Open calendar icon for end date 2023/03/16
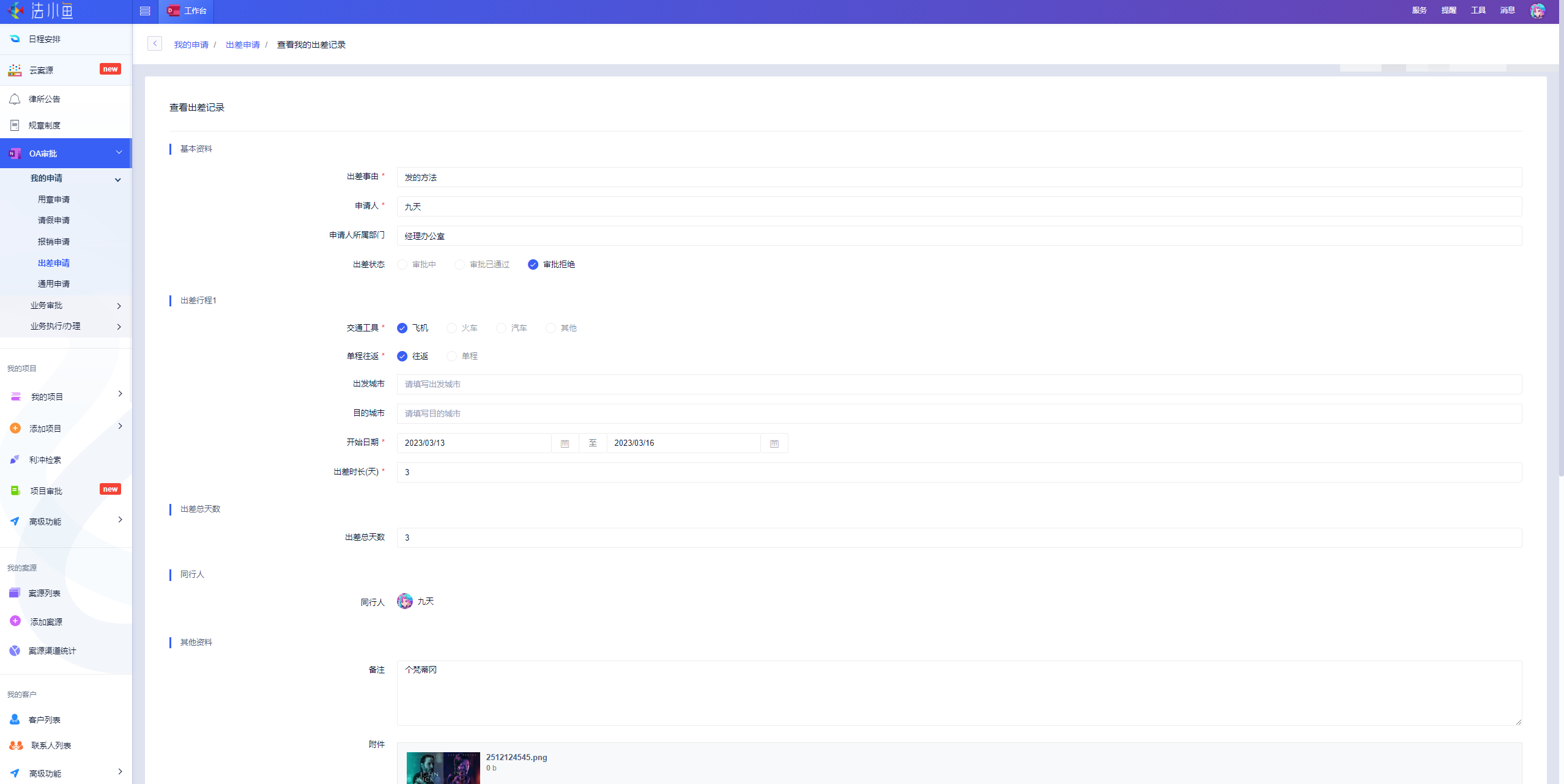This screenshot has height=784, width=1564. coord(774,443)
